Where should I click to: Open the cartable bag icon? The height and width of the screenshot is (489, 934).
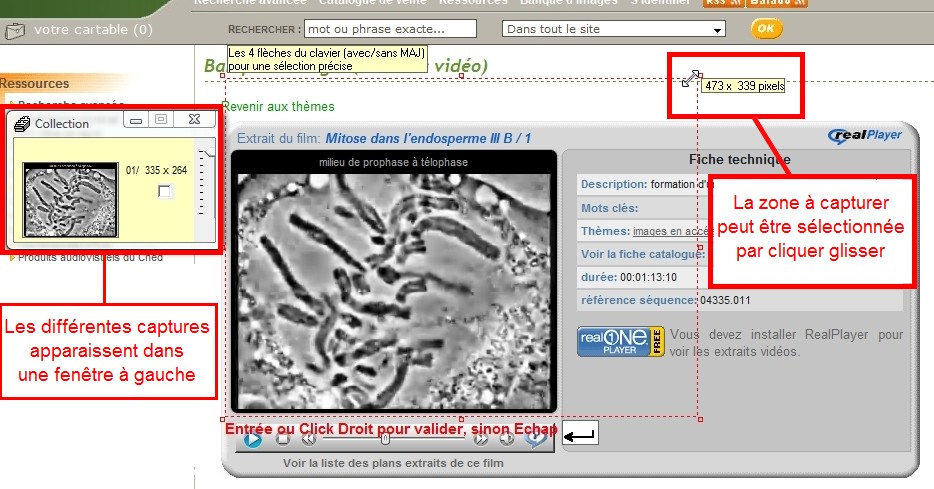click(x=15, y=30)
